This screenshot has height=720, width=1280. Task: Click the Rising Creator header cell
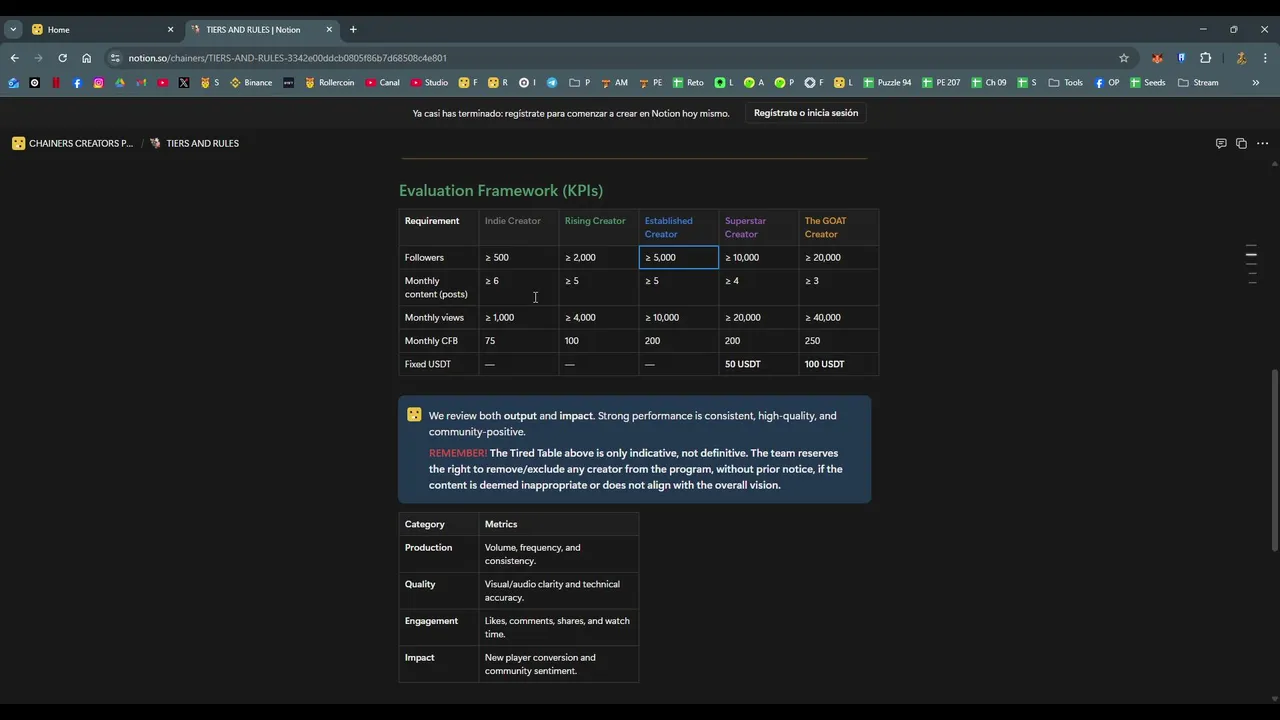(x=598, y=227)
